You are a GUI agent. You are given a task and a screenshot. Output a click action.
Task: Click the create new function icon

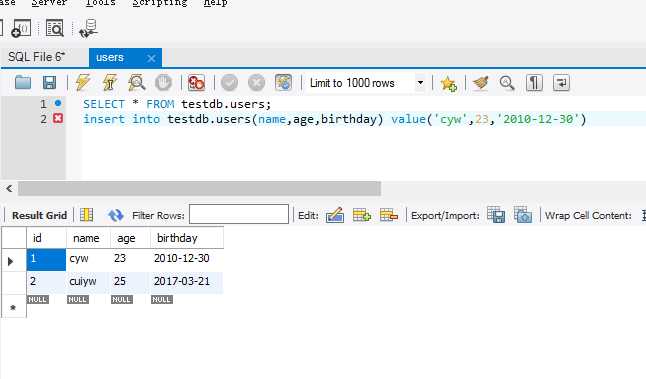pyautogui.click(x=21, y=28)
